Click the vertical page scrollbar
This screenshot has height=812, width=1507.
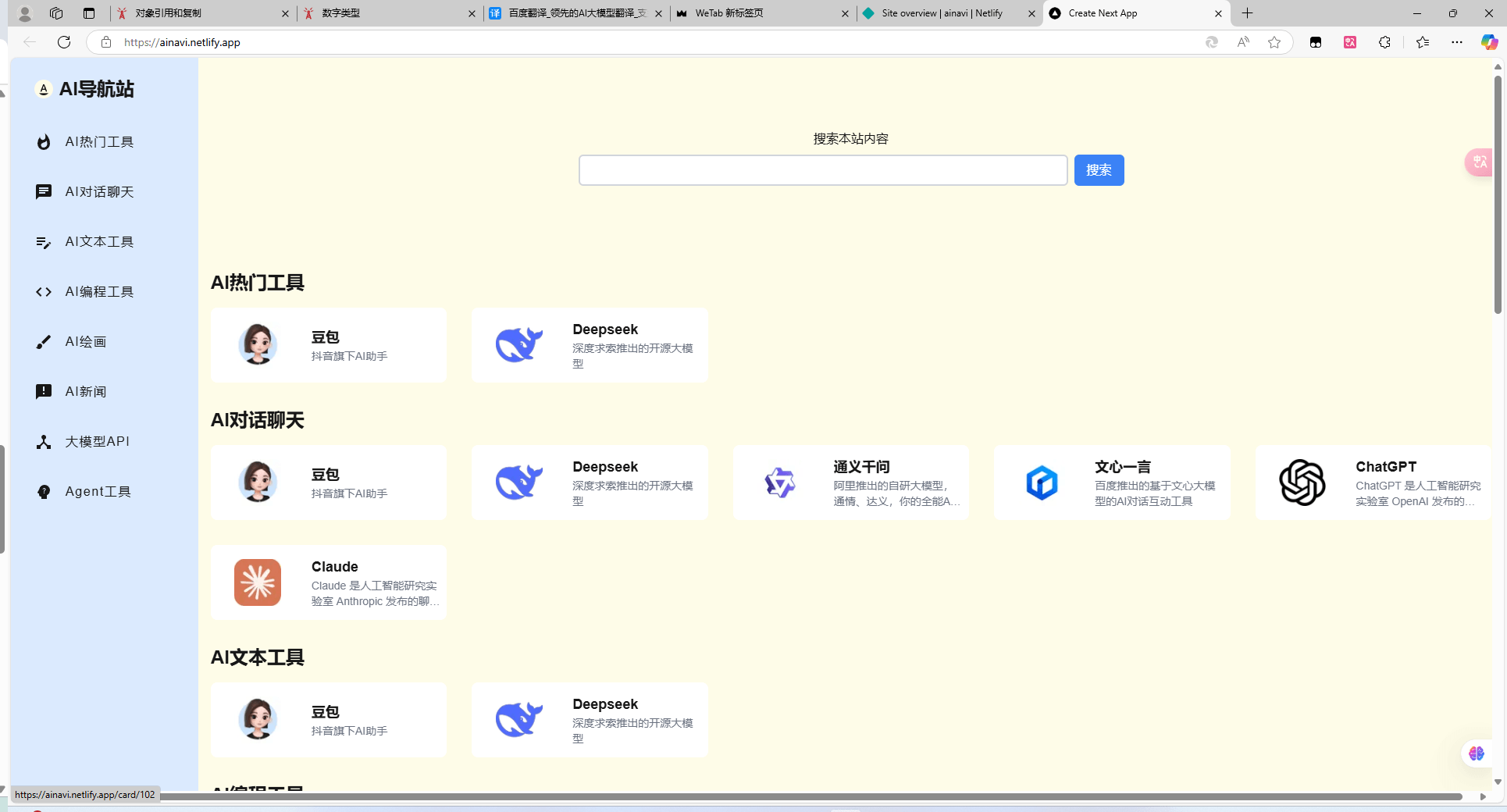[1498, 195]
